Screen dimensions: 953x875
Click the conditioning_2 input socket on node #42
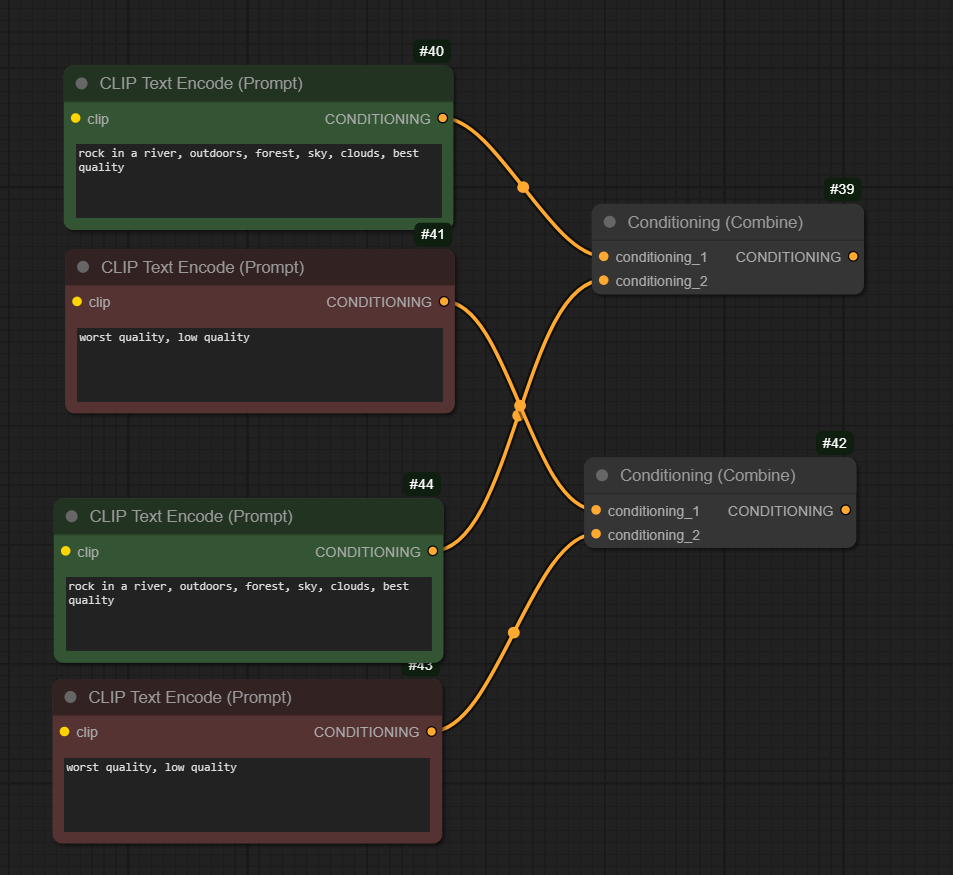pyautogui.click(x=597, y=535)
